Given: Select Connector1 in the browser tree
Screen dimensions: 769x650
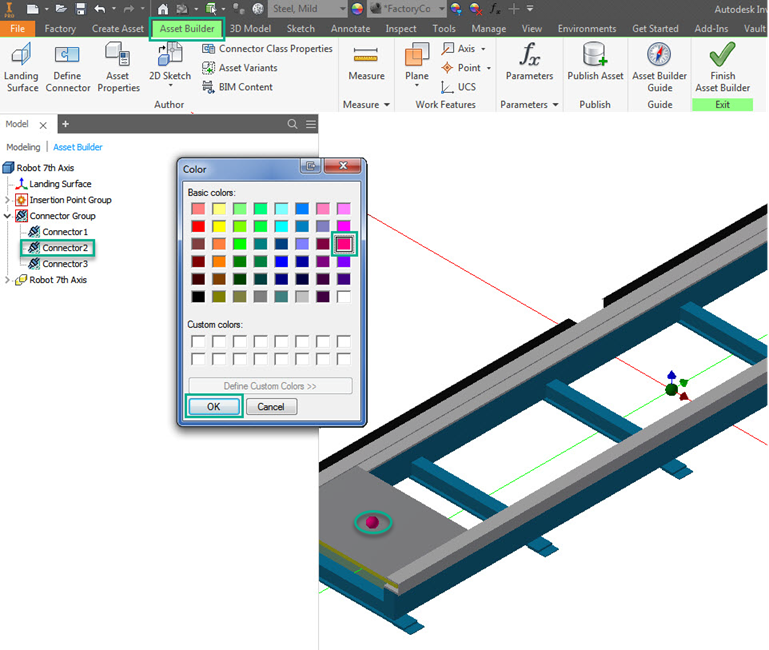Looking at the screenshot, I should [x=58, y=232].
